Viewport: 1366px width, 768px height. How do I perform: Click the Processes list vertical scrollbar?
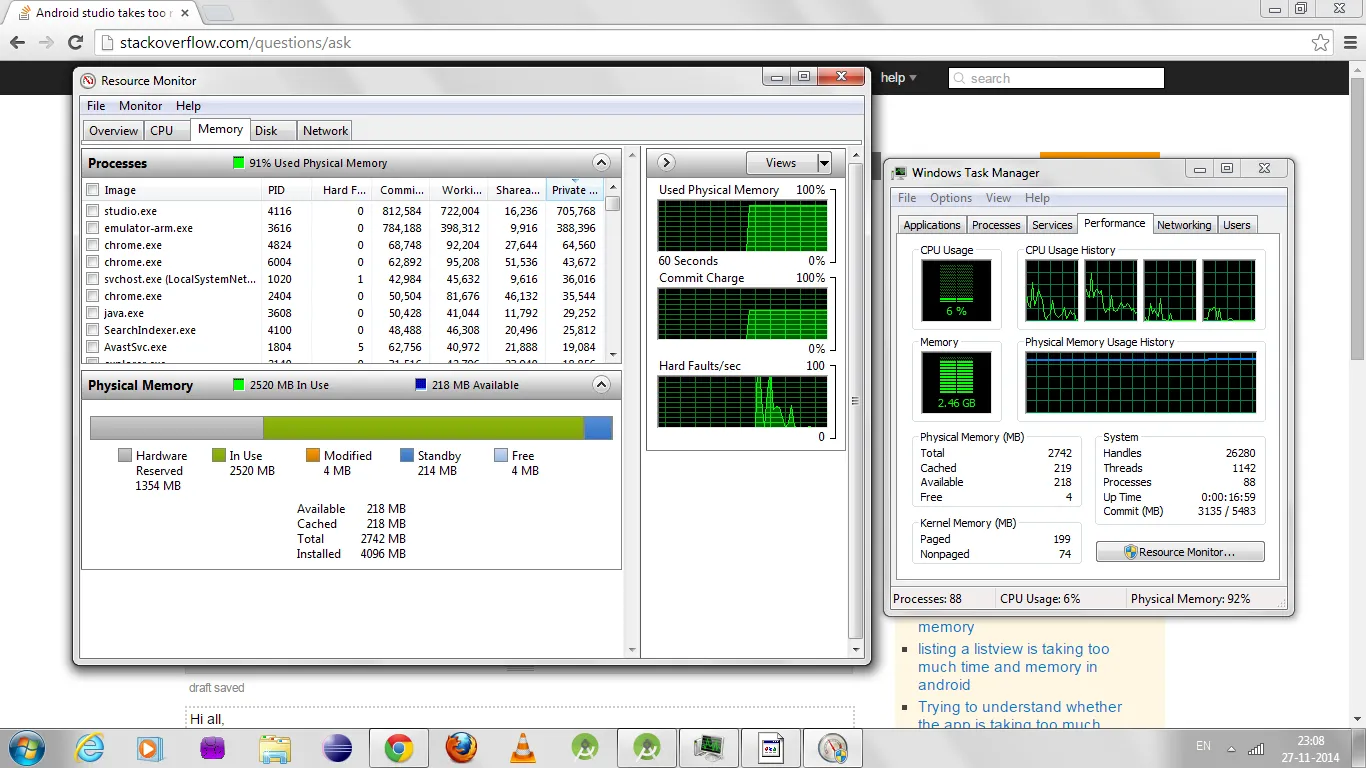coord(613,271)
